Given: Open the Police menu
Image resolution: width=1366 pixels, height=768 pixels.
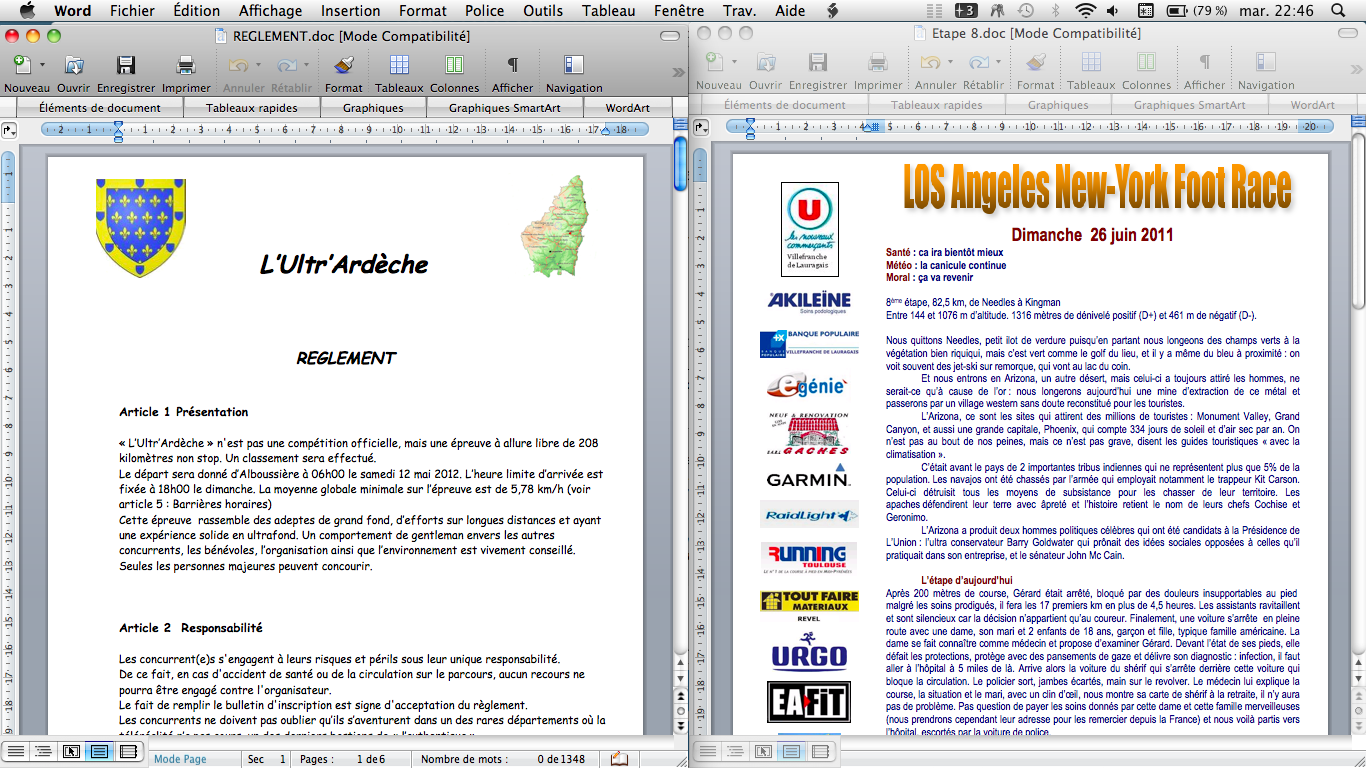Looking at the screenshot, I should [x=485, y=11].
